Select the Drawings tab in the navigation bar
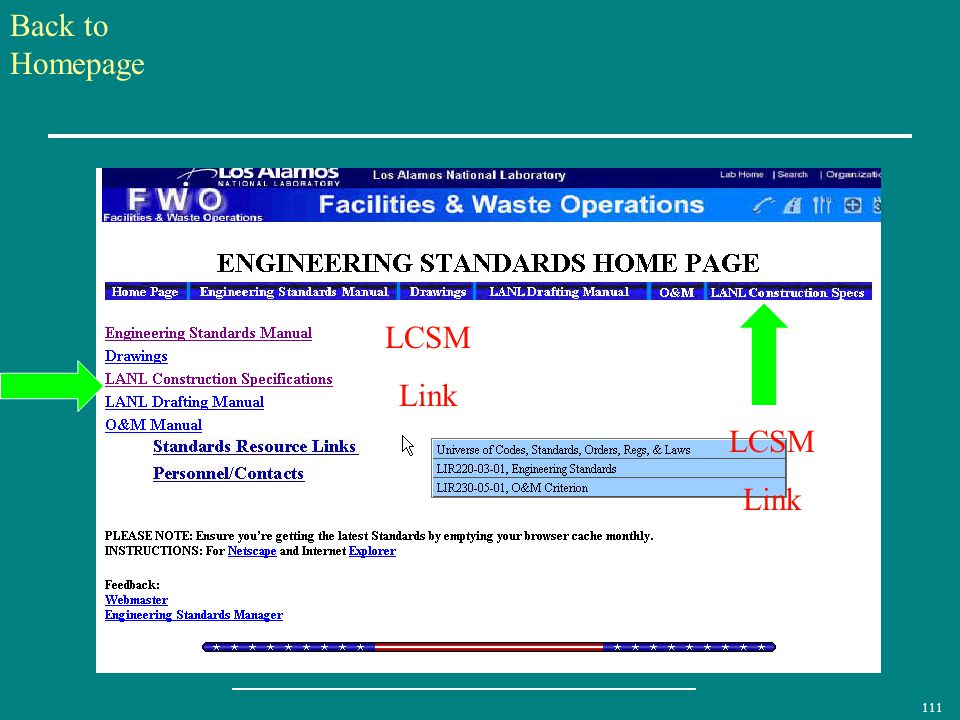Image resolution: width=960 pixels, height=720 pixels. 438,292
